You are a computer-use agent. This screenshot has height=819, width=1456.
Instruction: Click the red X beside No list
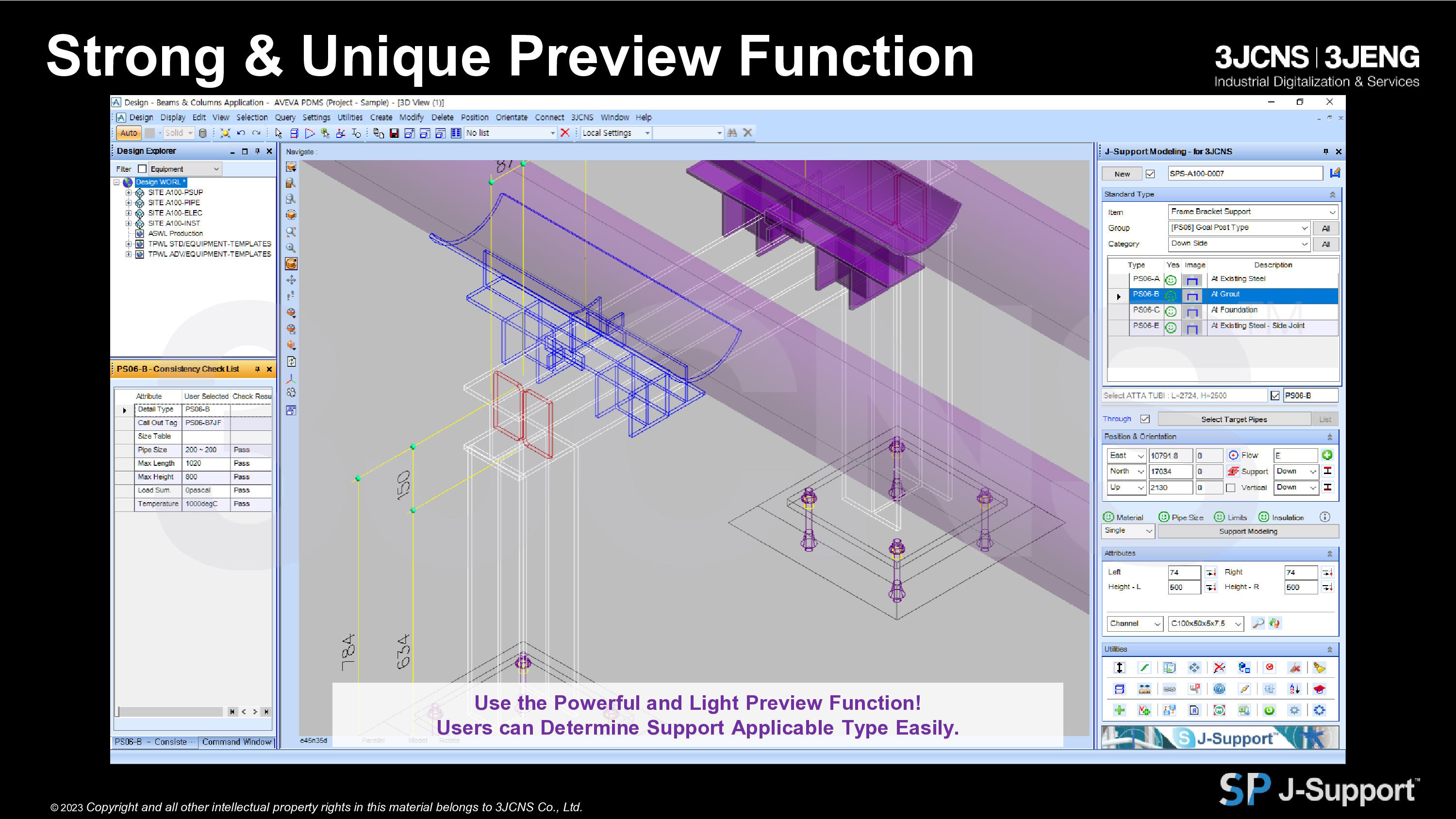pos(564,133)
